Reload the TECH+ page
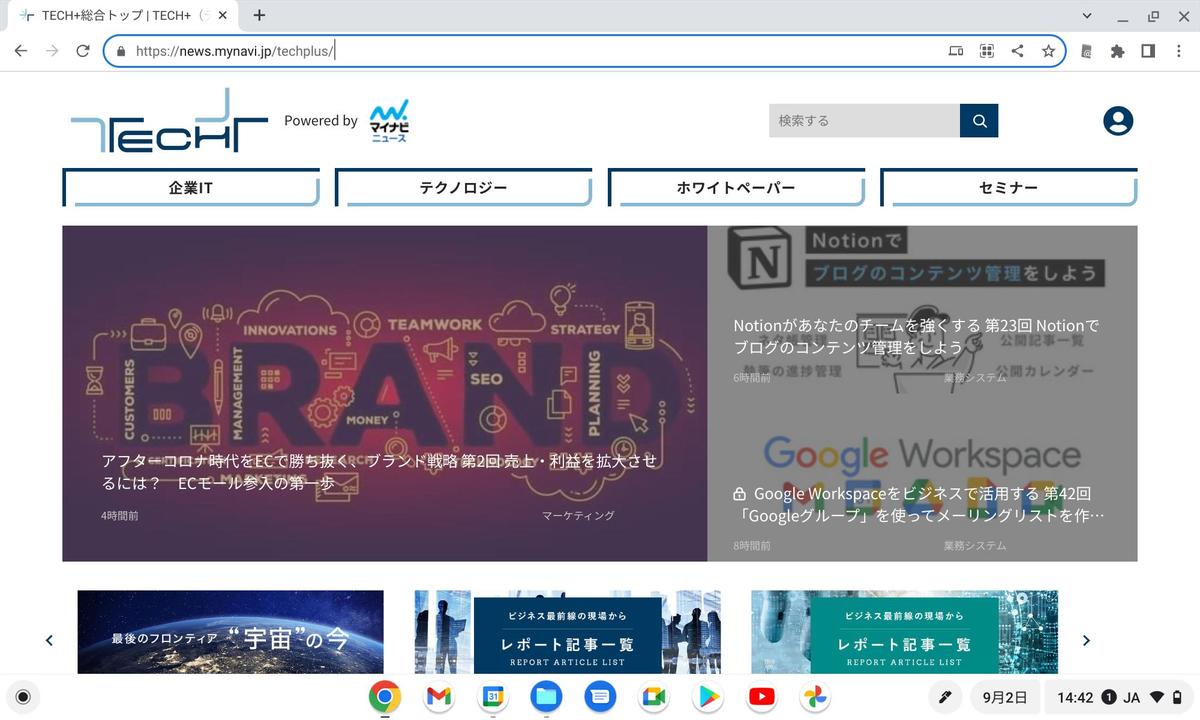 [83, 51]
